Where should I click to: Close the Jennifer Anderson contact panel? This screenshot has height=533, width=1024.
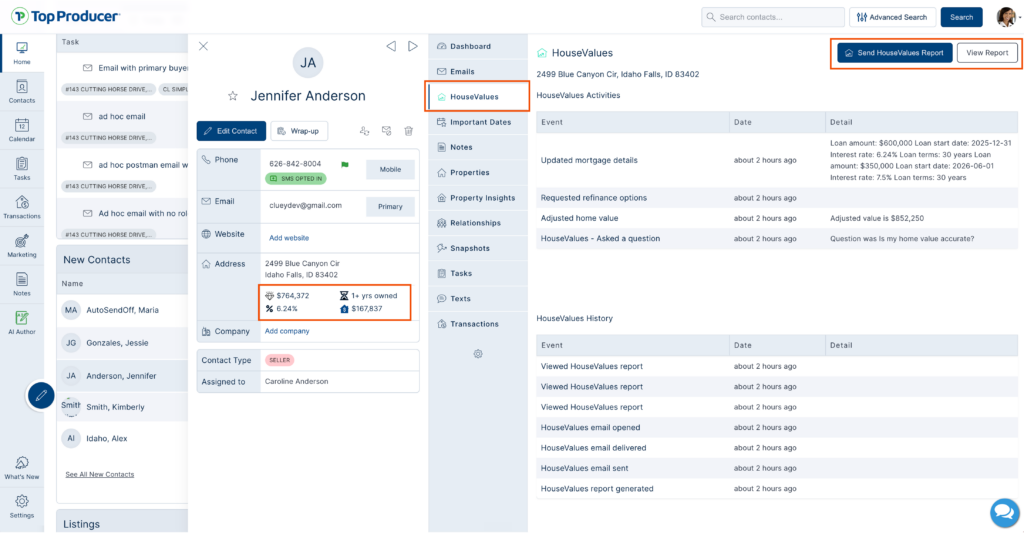pos(204,46)
